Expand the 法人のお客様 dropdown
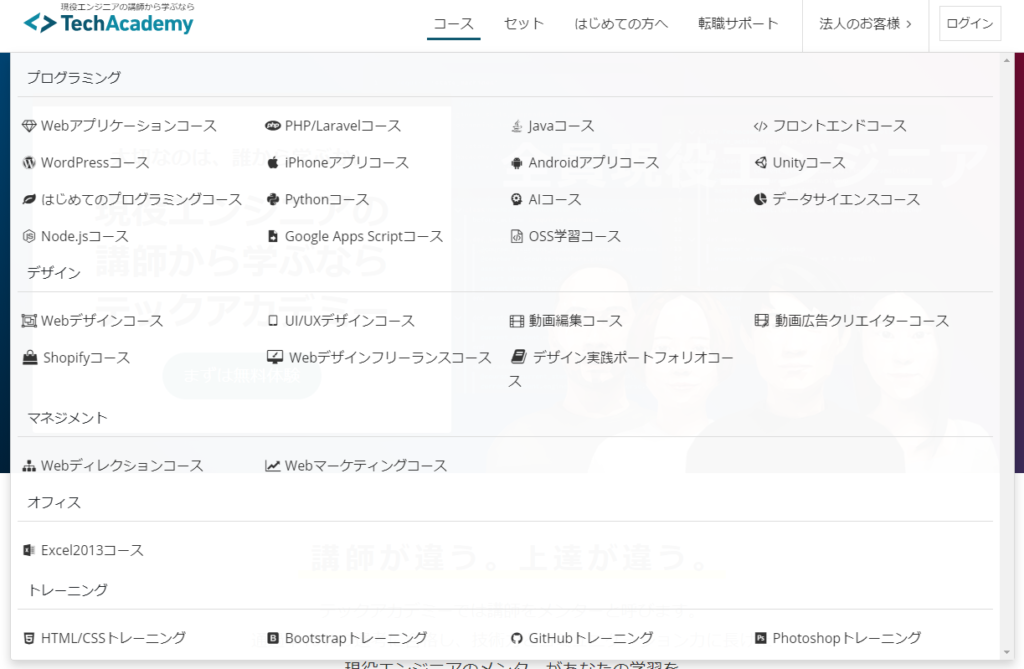 865,24
